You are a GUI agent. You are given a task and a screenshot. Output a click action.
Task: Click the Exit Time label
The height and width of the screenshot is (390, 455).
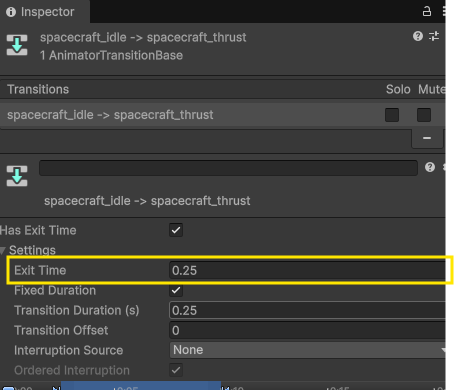(40, 270)
